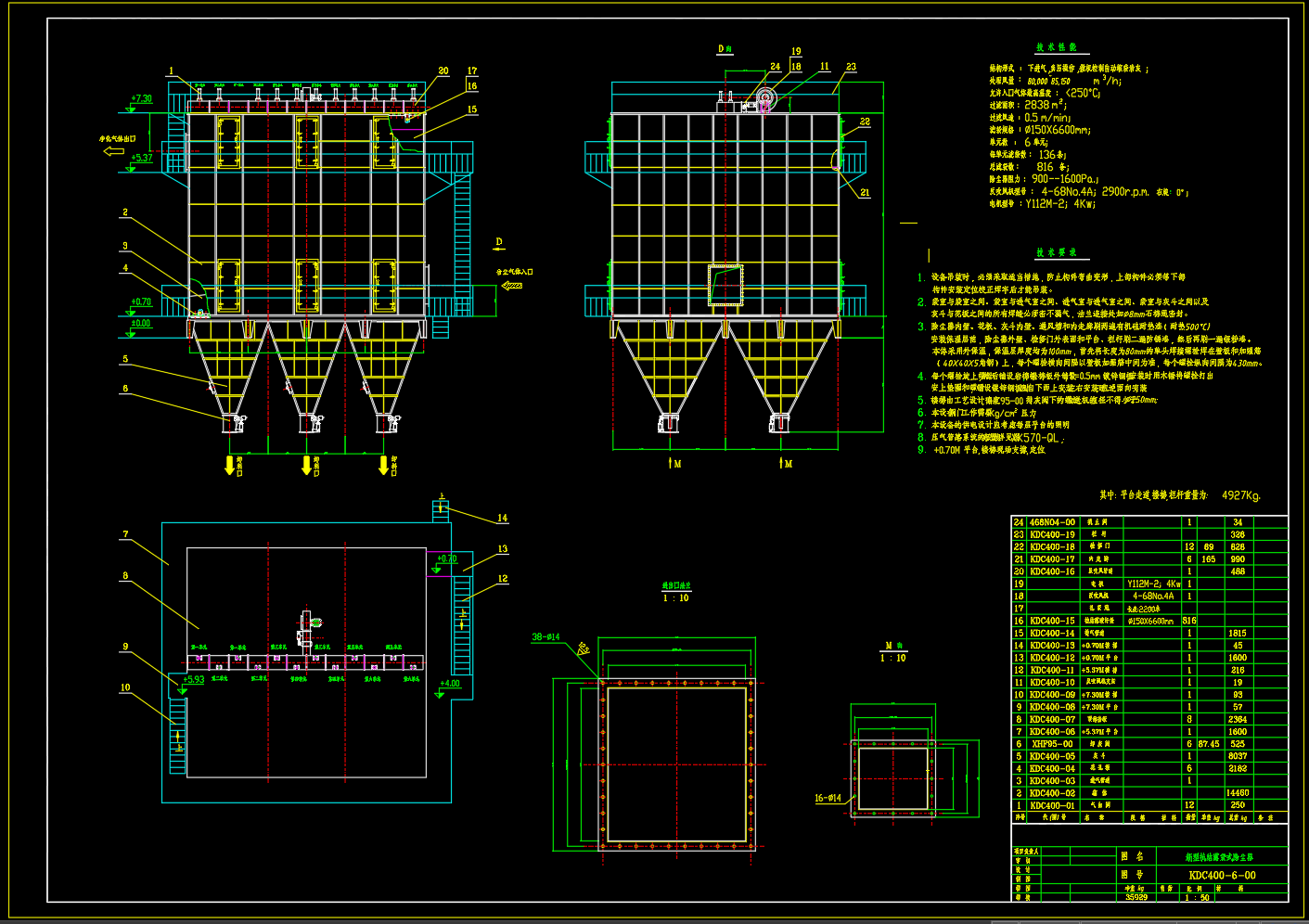This screenshot has height=924, width=1309.
Task: Select parts list cell KDC400-17
Action: 1052,559
